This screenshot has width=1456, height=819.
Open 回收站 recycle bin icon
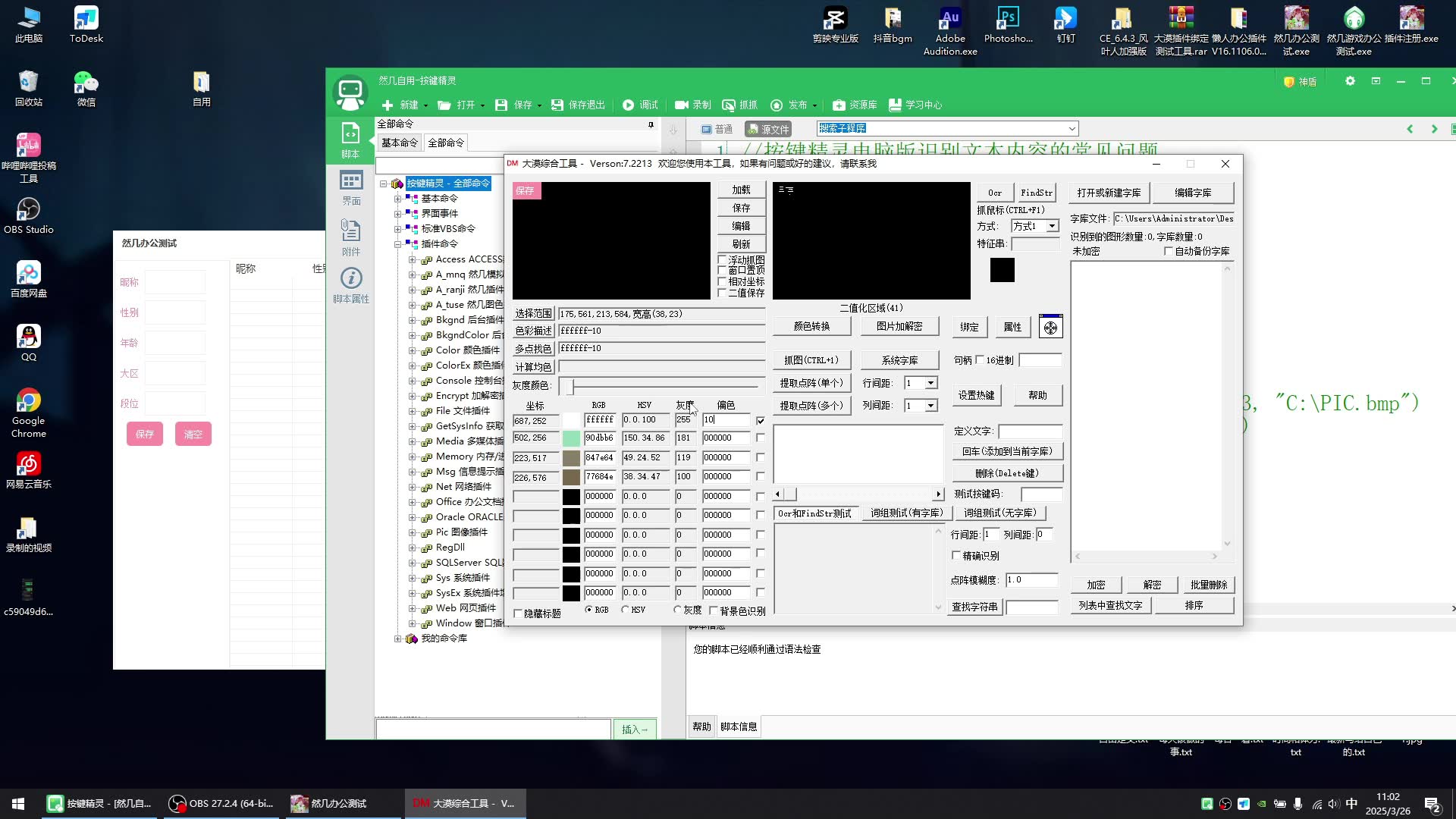(x=29, y=88)
